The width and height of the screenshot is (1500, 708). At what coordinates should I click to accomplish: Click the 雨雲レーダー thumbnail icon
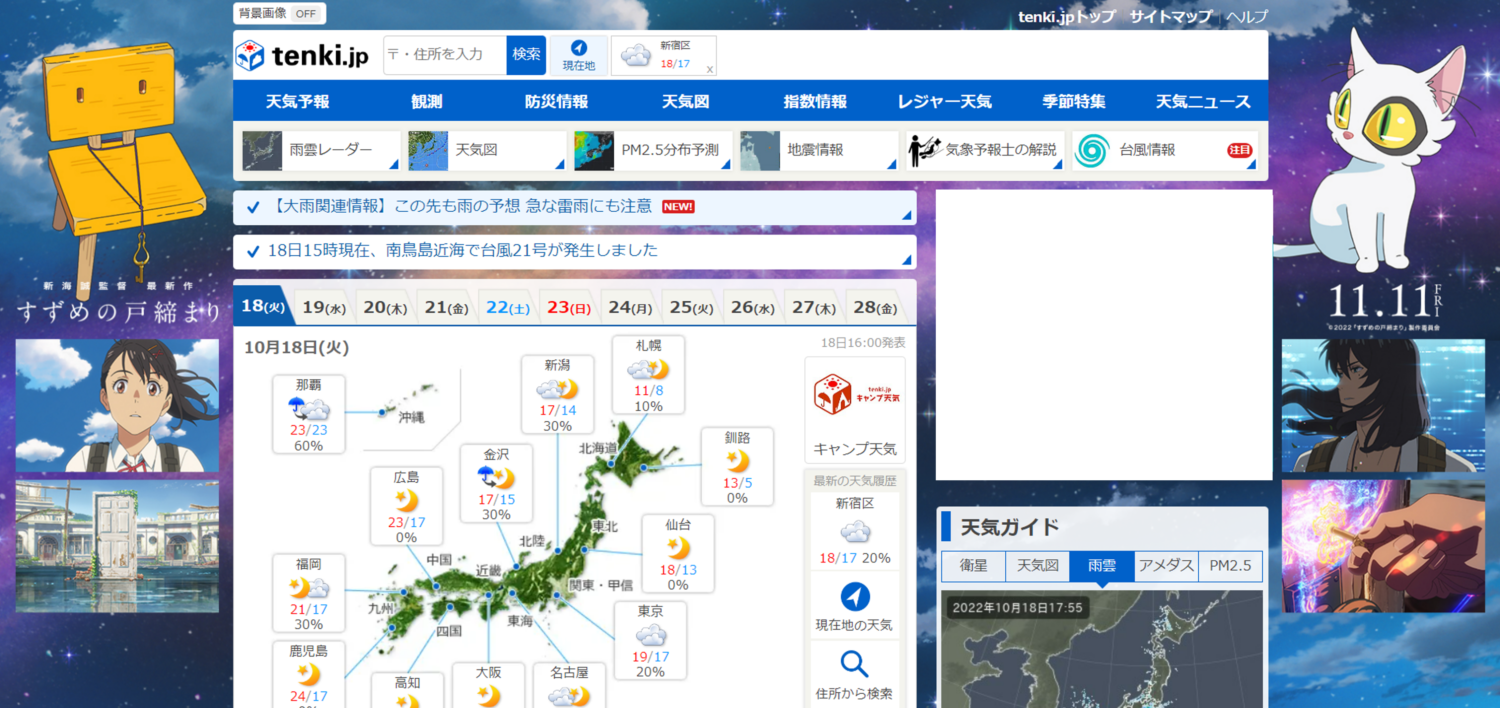[x=263, y=150]
